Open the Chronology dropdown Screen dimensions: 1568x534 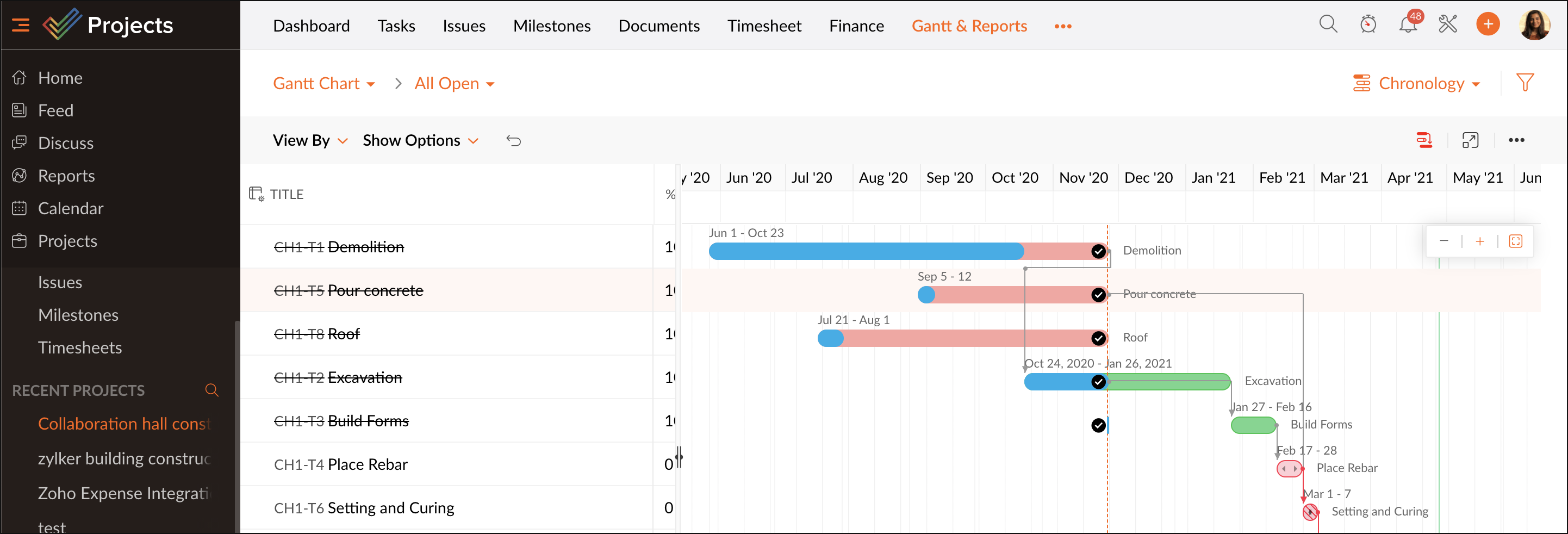(x=1416, y=83)
